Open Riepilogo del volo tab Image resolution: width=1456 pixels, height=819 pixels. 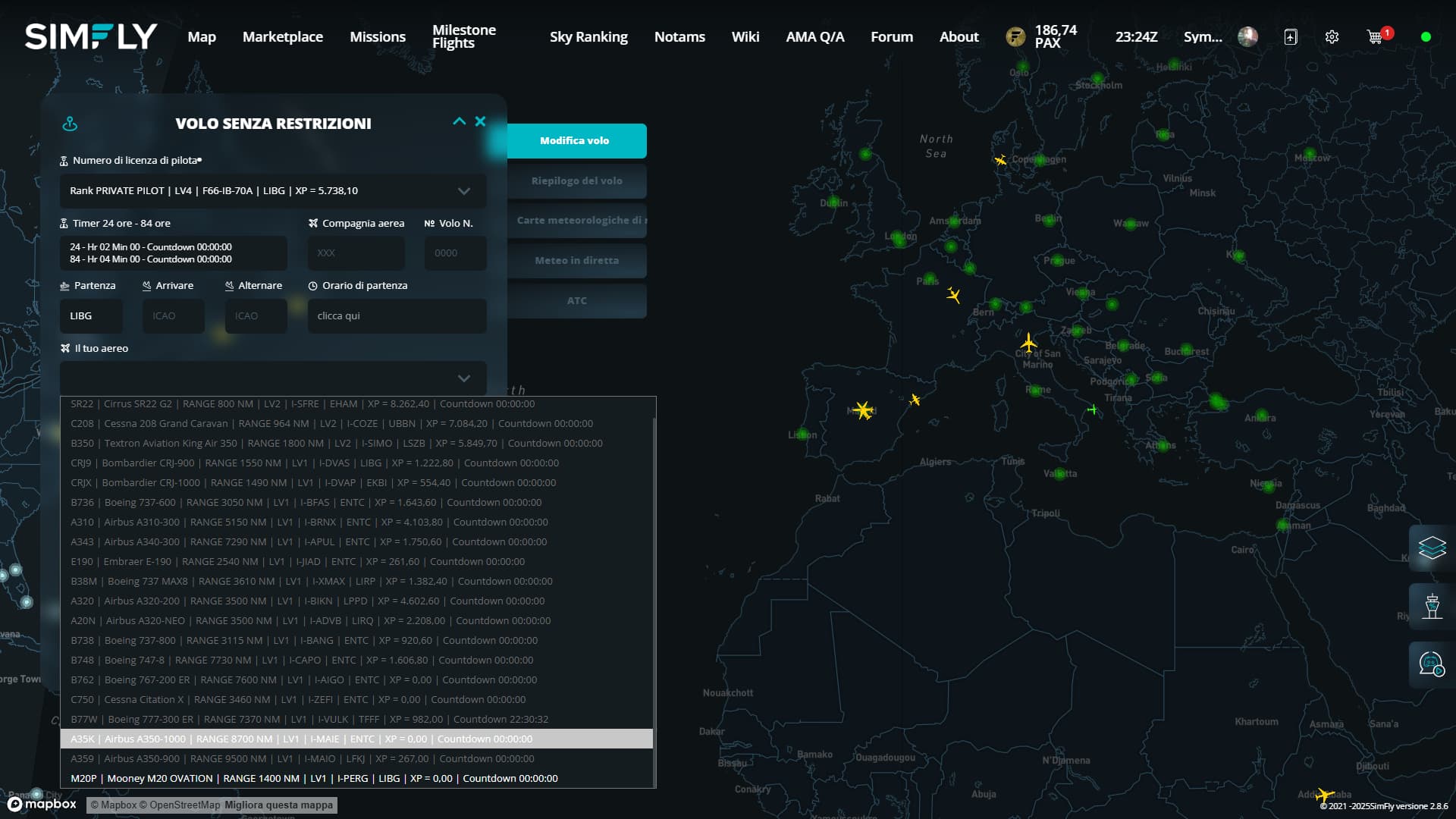pyautogui.click(x=576, y=181)
